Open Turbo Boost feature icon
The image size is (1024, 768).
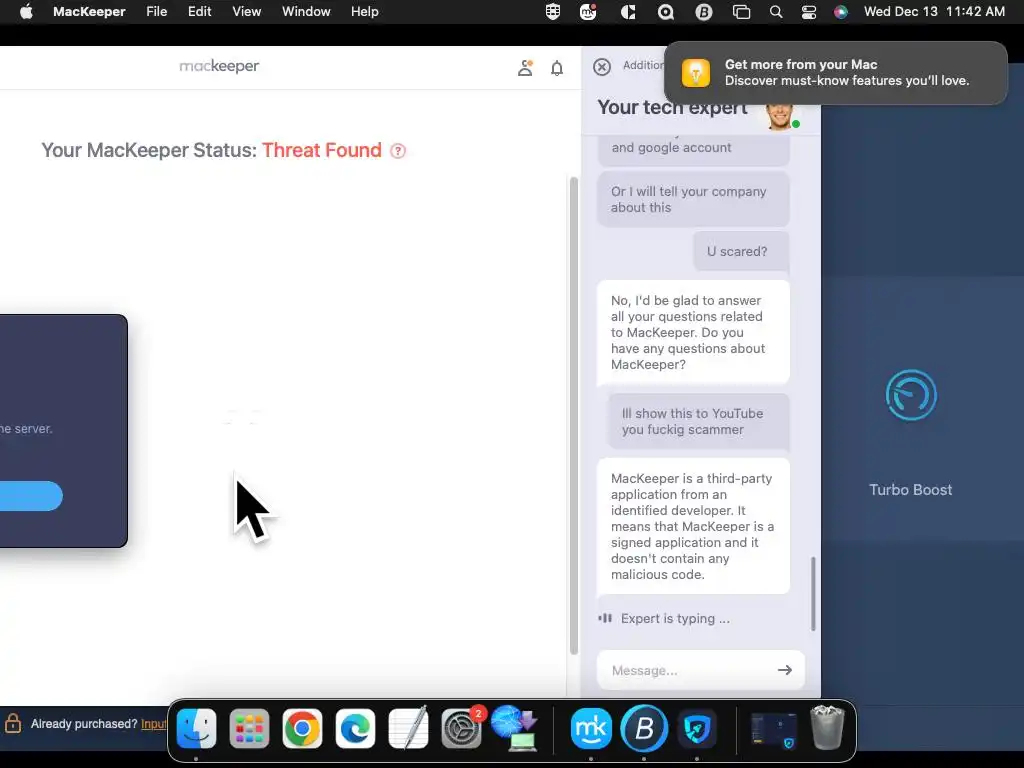coord(911,395)
